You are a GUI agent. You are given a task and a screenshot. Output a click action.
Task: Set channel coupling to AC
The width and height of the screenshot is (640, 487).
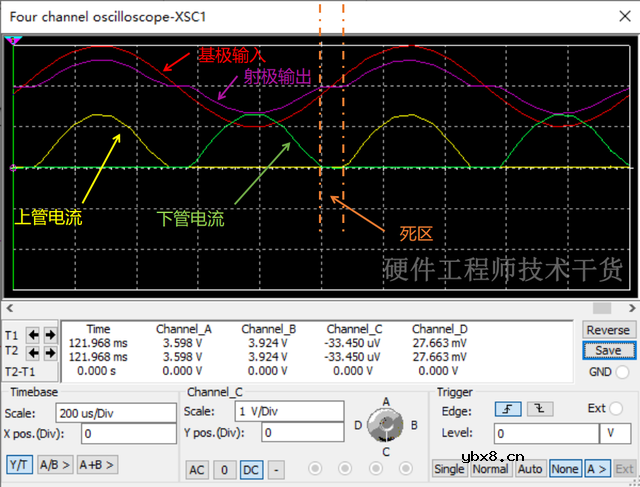pyautogui.click(x=196, y=469)
